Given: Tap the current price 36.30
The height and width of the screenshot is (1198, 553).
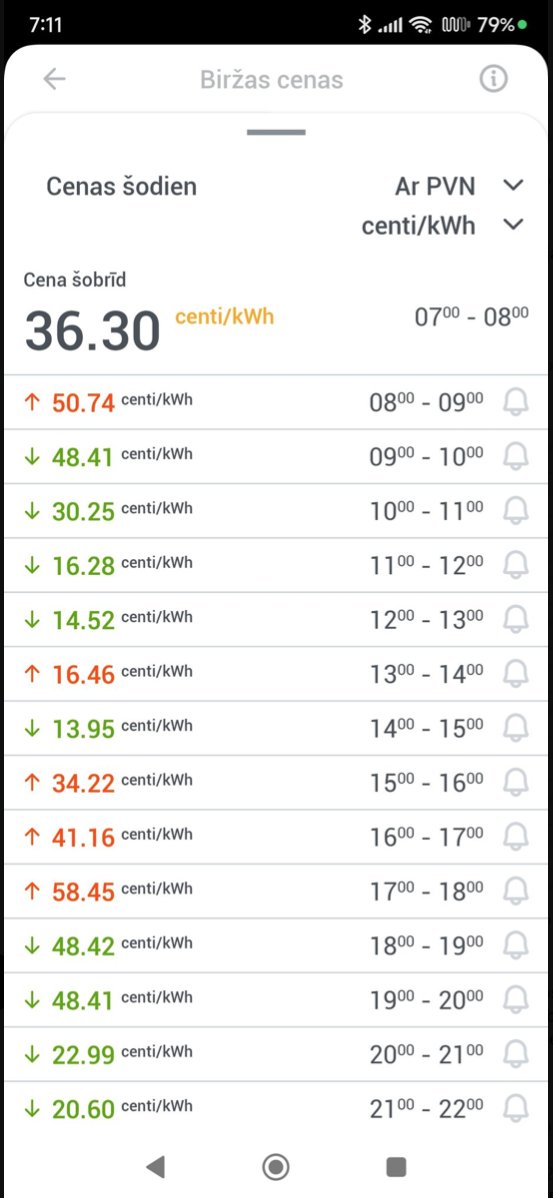Looking at the screenshot, I should (92, 331).
